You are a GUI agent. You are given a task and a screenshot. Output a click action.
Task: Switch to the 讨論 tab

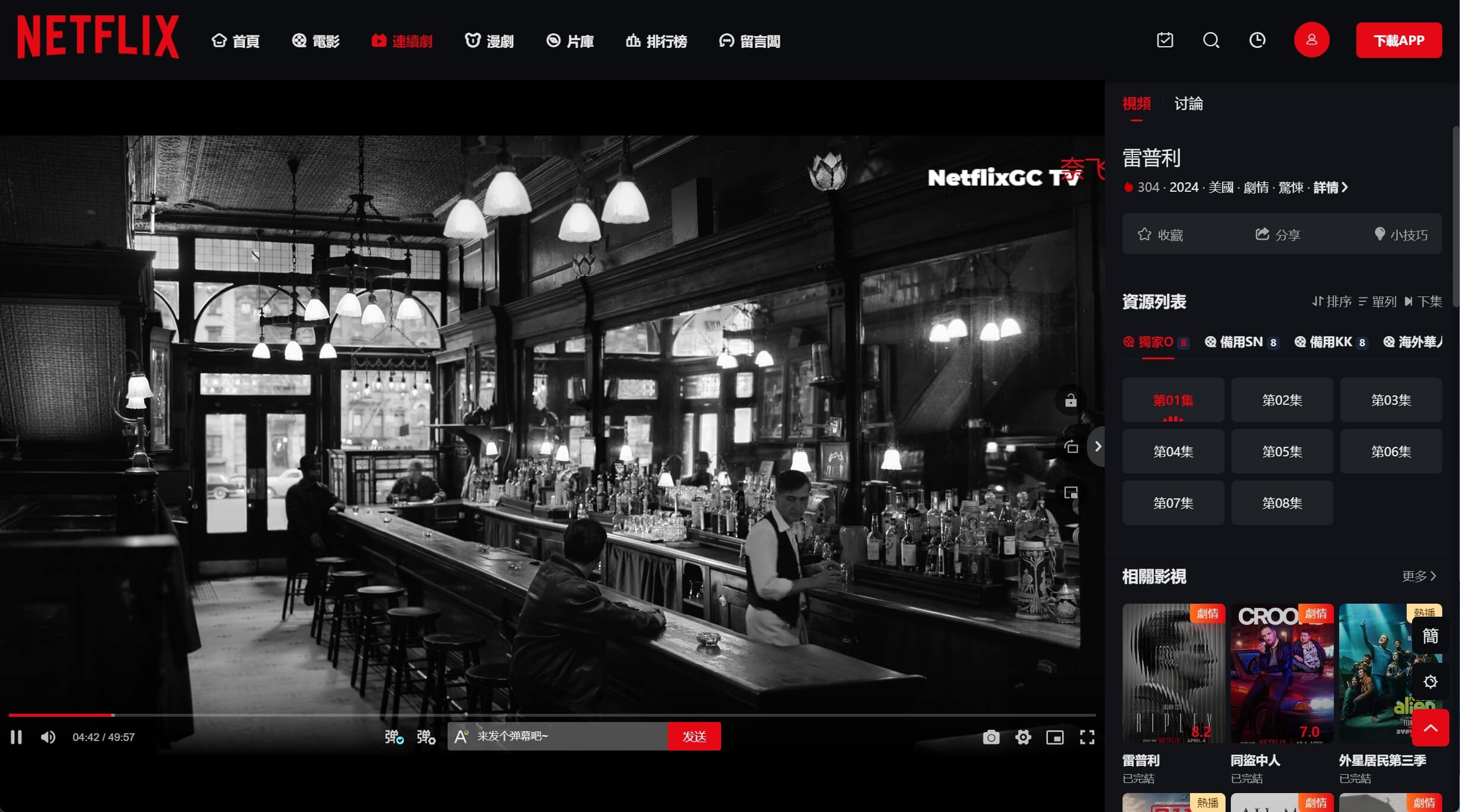(x=1188, y=104)
